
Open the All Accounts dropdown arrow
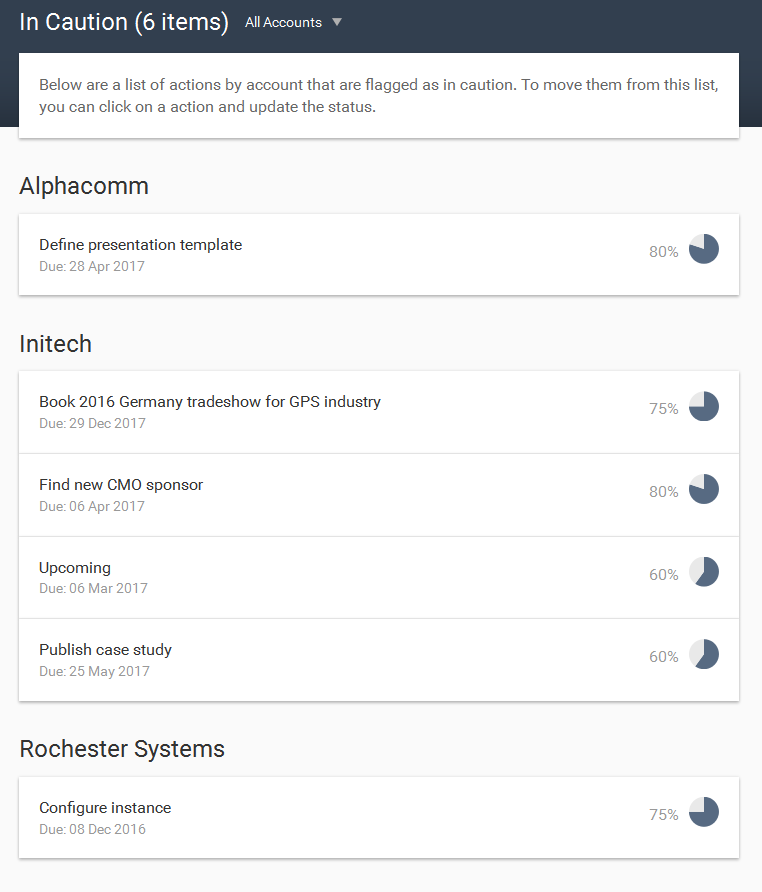click(337, 22)
